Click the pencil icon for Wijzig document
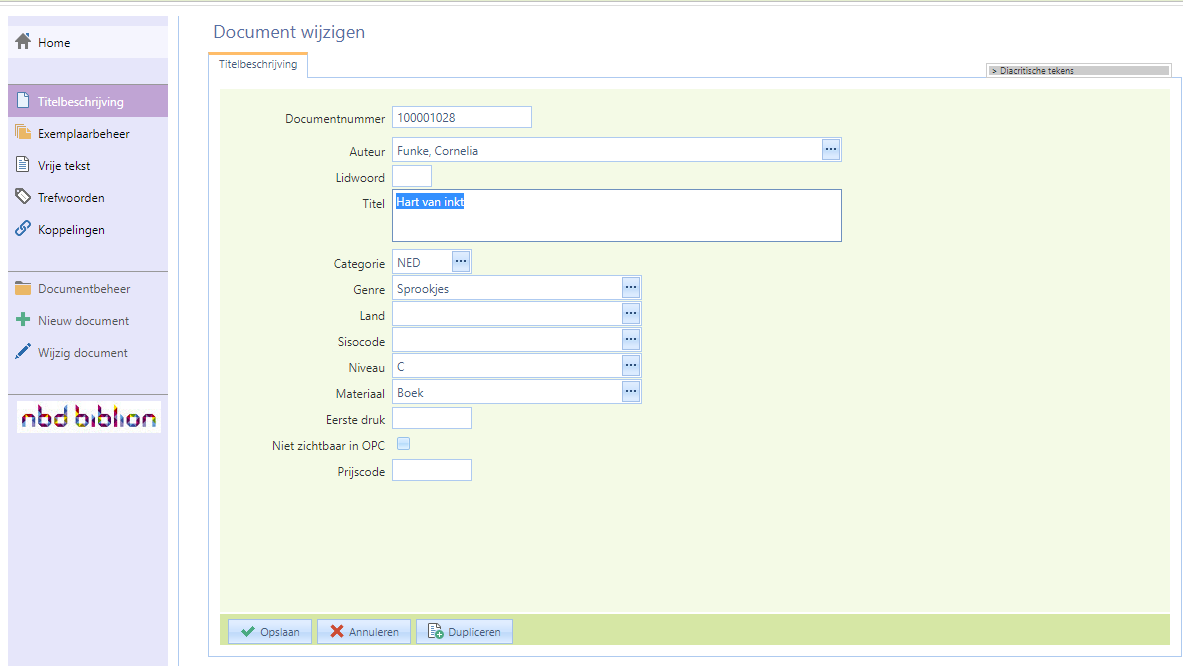 pyautogui.click(x=23, y=352)
